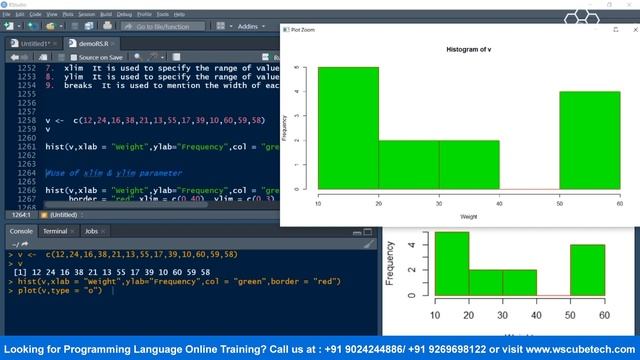Viewport: 640px width, 360px height.
Task: Open the File menu
Action: coord(7,14)
